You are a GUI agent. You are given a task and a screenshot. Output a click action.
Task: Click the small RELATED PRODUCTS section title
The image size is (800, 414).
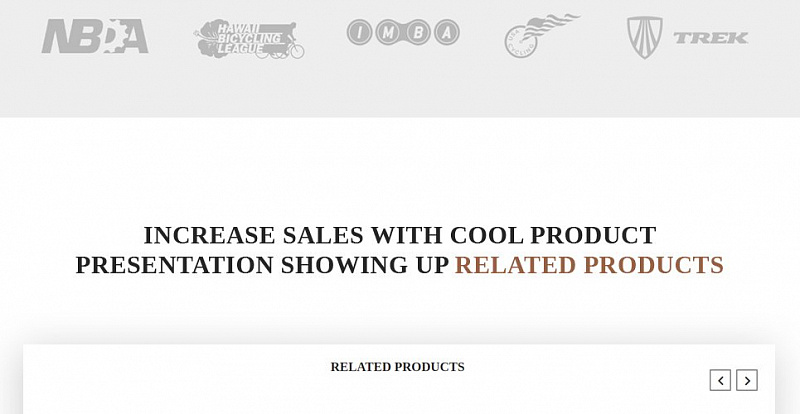click(397, 367)
